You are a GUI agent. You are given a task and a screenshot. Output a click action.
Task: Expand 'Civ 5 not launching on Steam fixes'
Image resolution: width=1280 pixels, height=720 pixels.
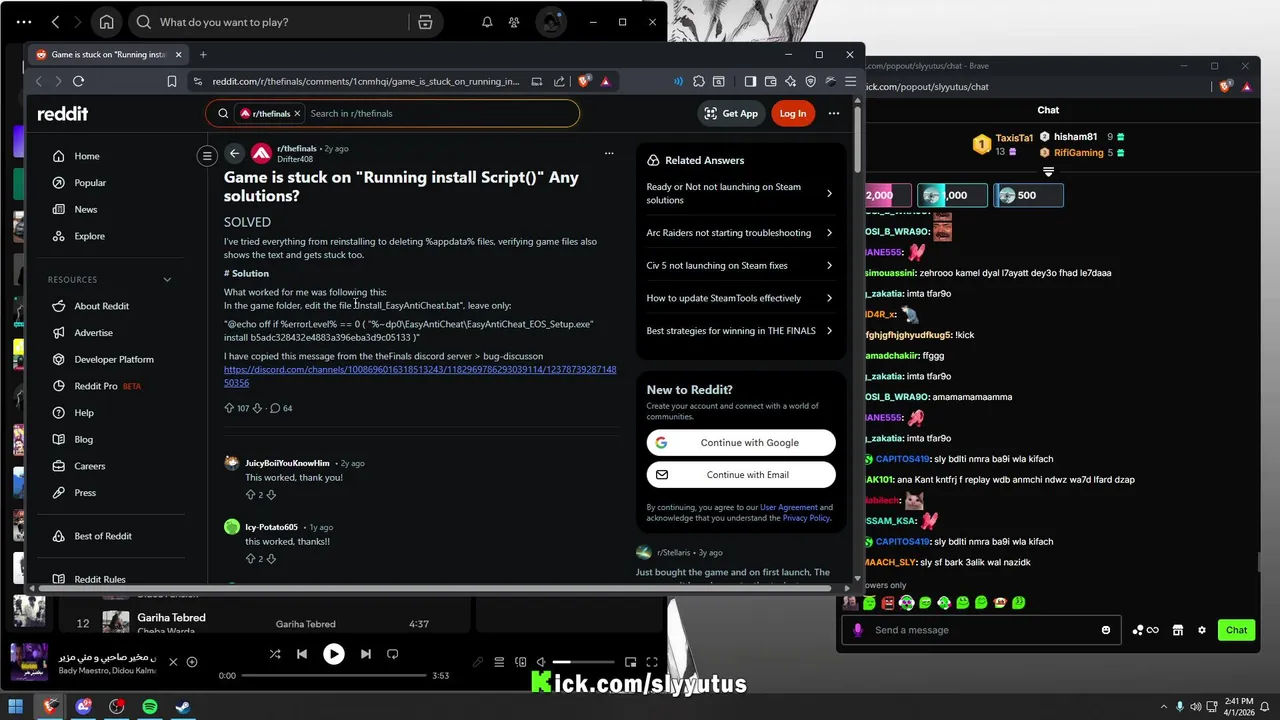click(738, 265)
